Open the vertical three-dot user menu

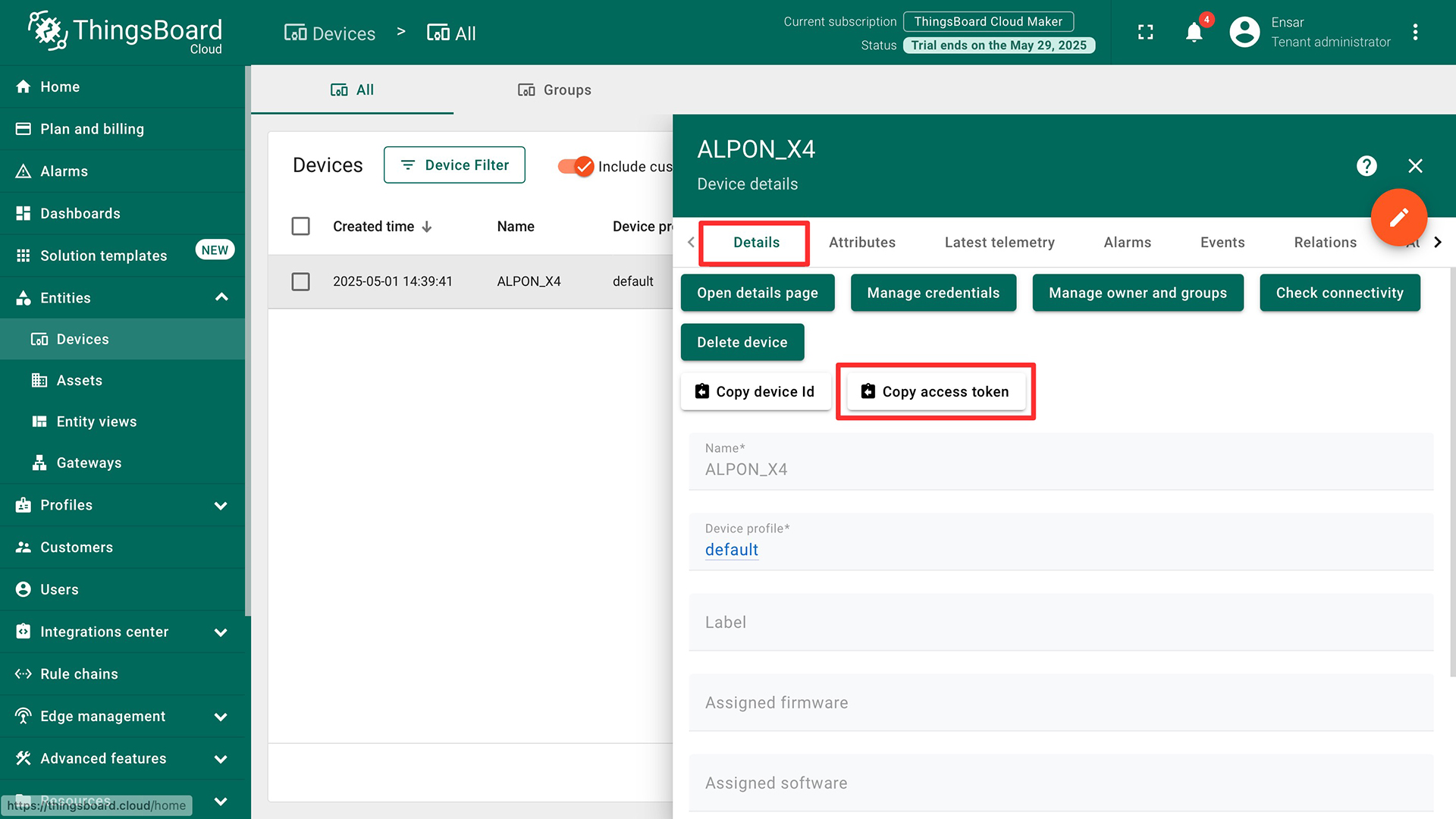click(1415, 32)
